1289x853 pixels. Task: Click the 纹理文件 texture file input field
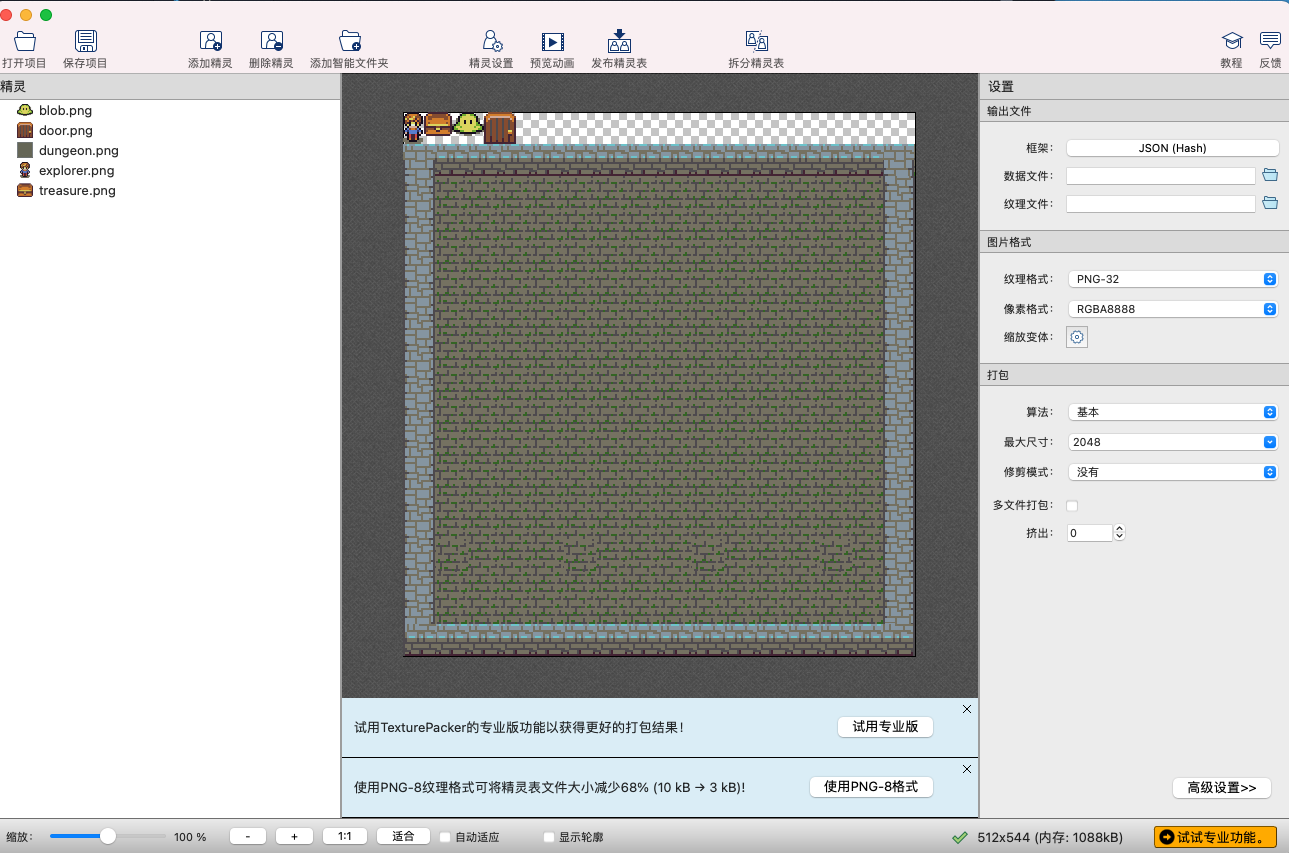pyautogui.click(x=1160, y=204)
